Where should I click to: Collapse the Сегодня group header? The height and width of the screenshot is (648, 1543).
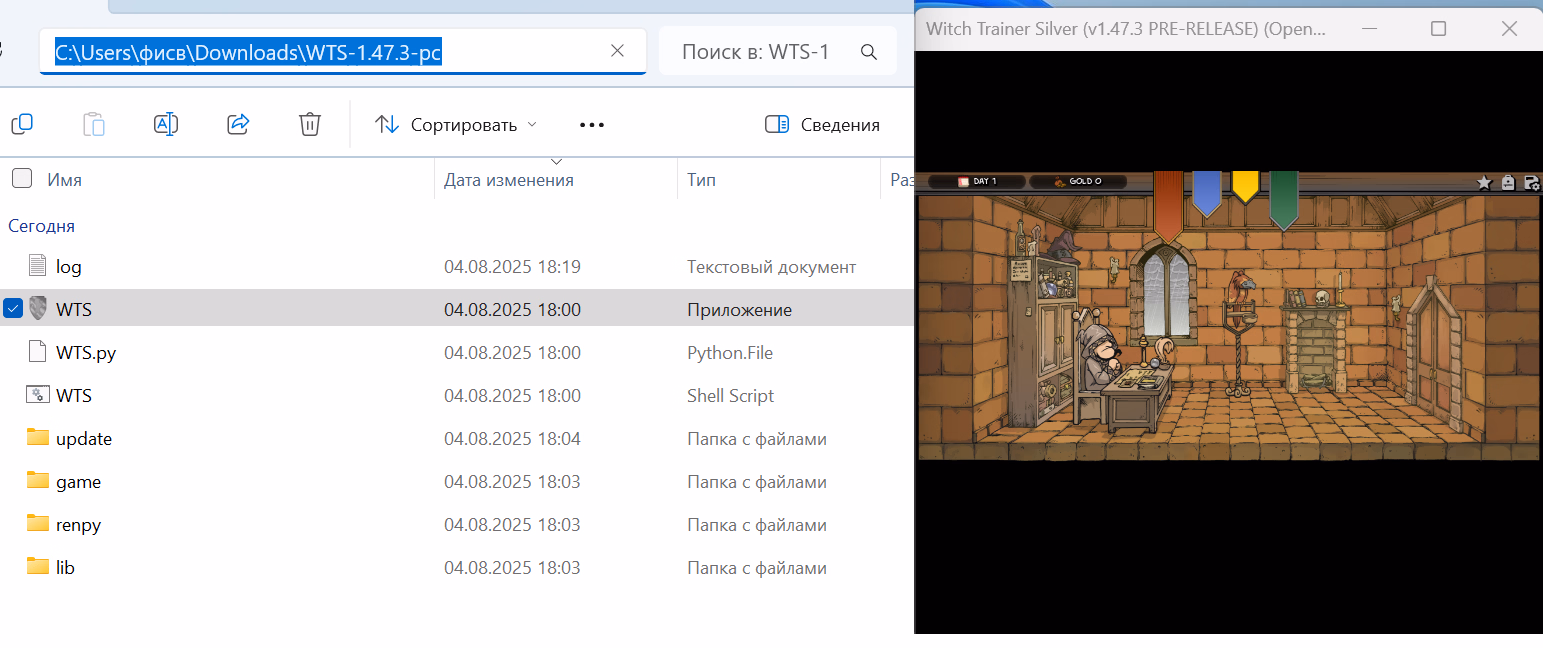[42, 226]
